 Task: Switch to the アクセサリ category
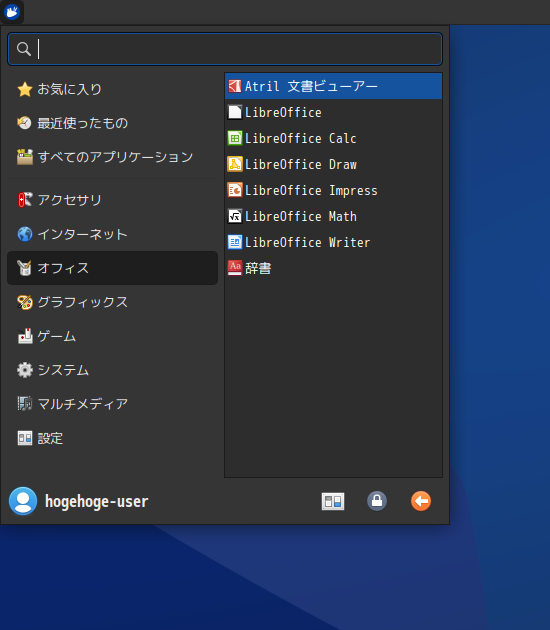point(112,200)
